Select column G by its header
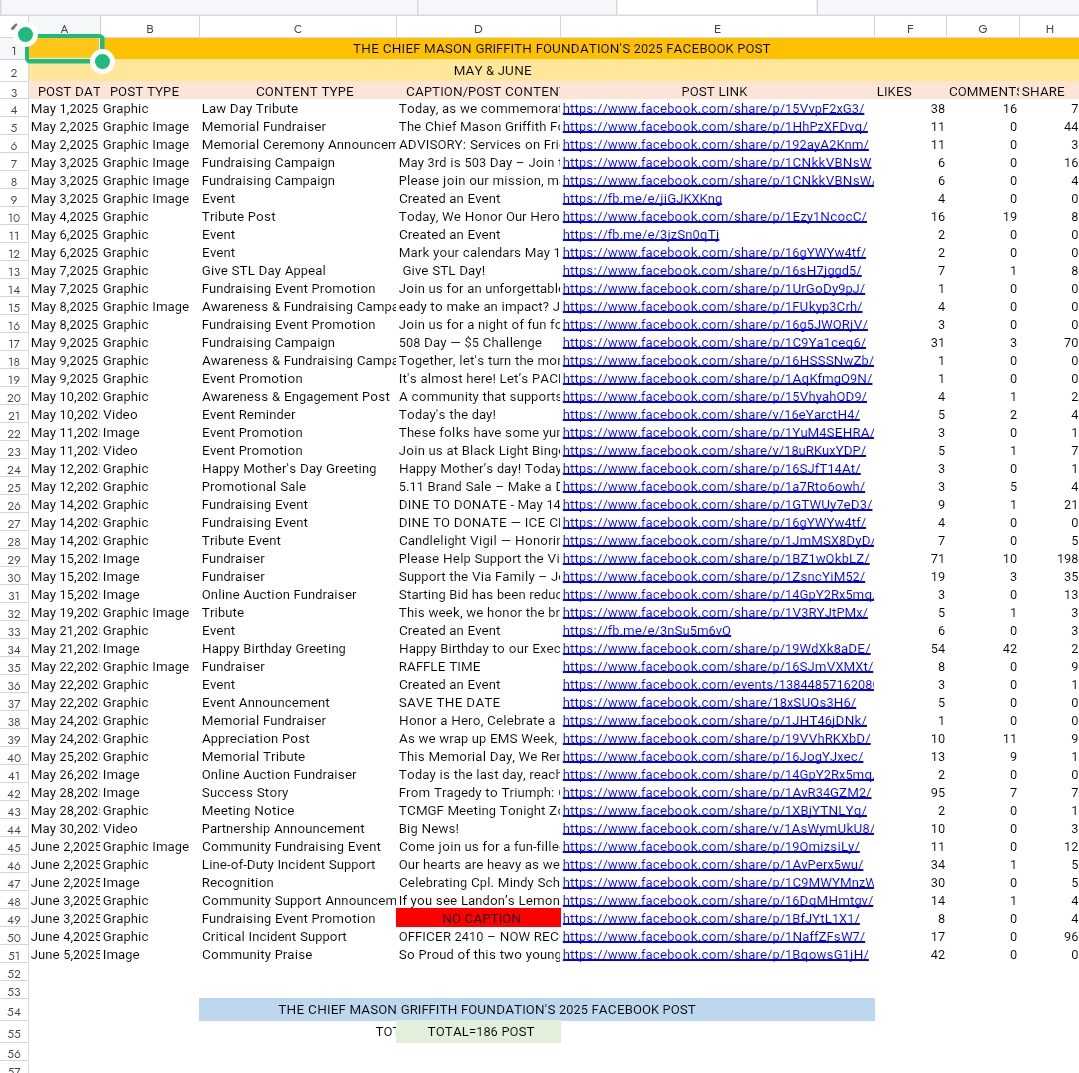1079x1073 pixels. tap(983, 29)
